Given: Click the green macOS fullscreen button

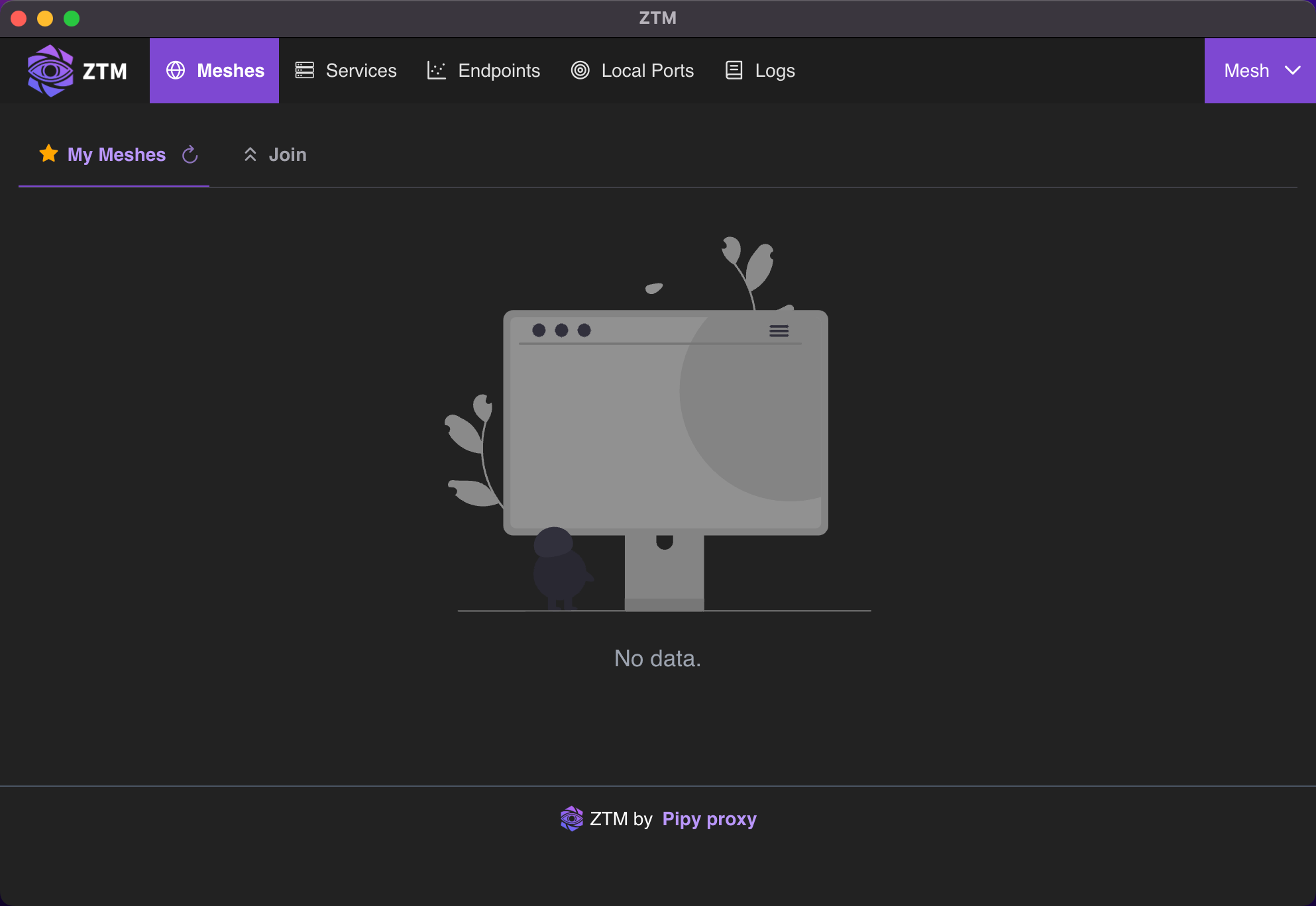Looking at the screenshot, I should pyautogui.click(x=72, y=19).
